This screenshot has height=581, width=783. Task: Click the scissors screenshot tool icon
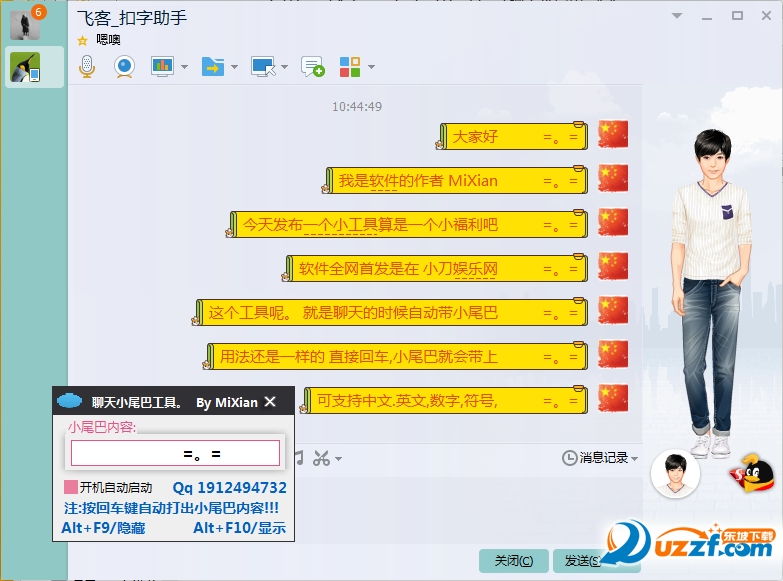pyautogui.click(x=321, y=458)
